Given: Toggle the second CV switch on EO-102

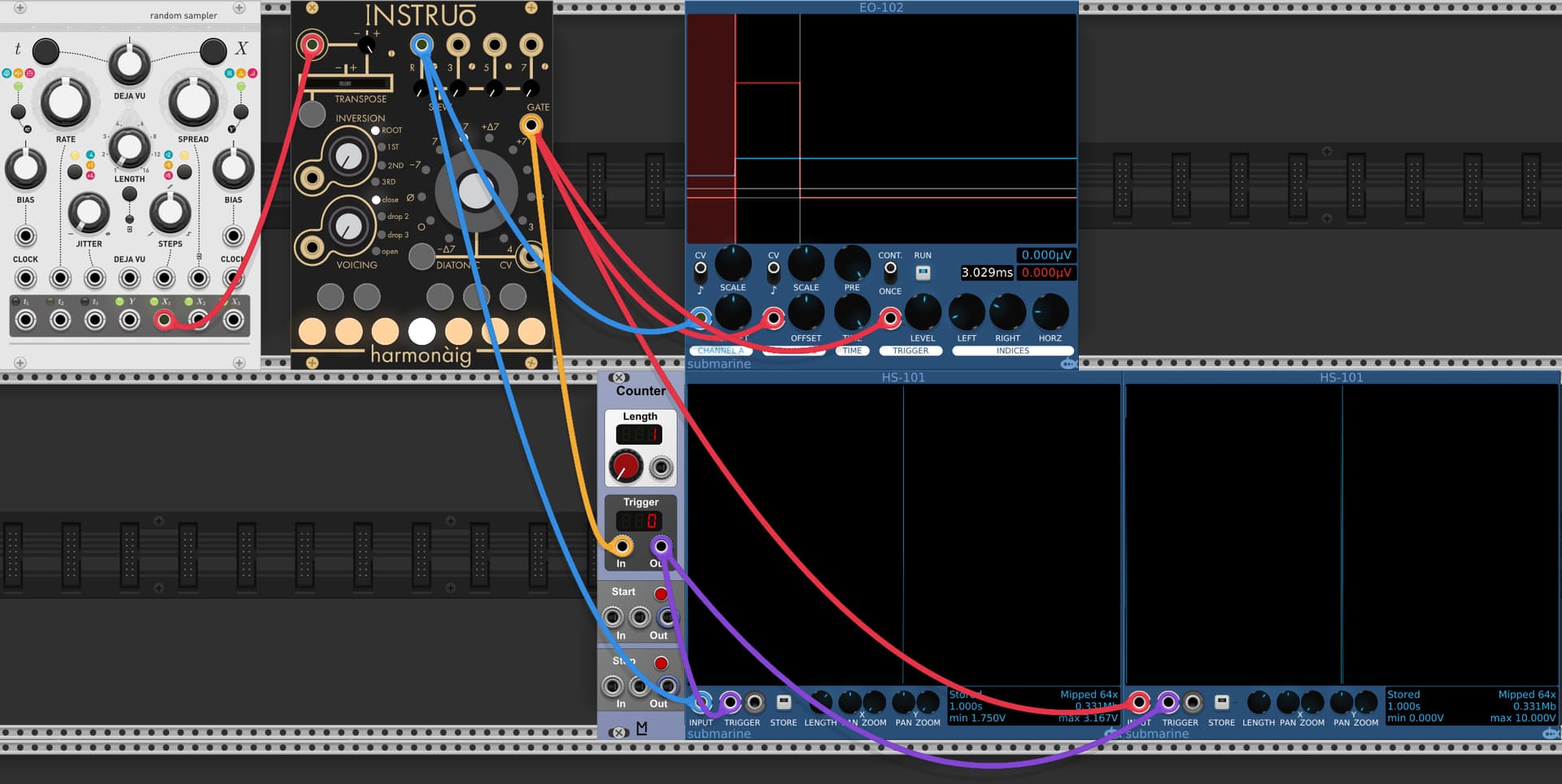Looking at the screenshot, I should (x=774, y=268).
